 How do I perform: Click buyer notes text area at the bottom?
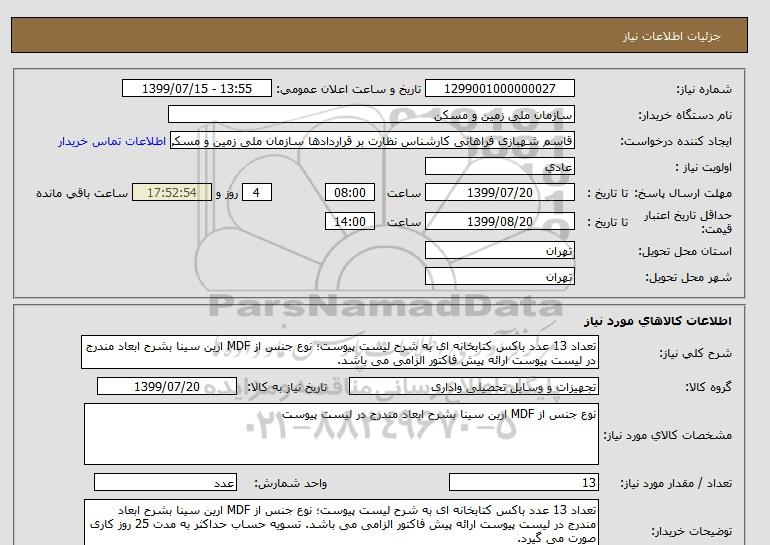coord(341,523)
